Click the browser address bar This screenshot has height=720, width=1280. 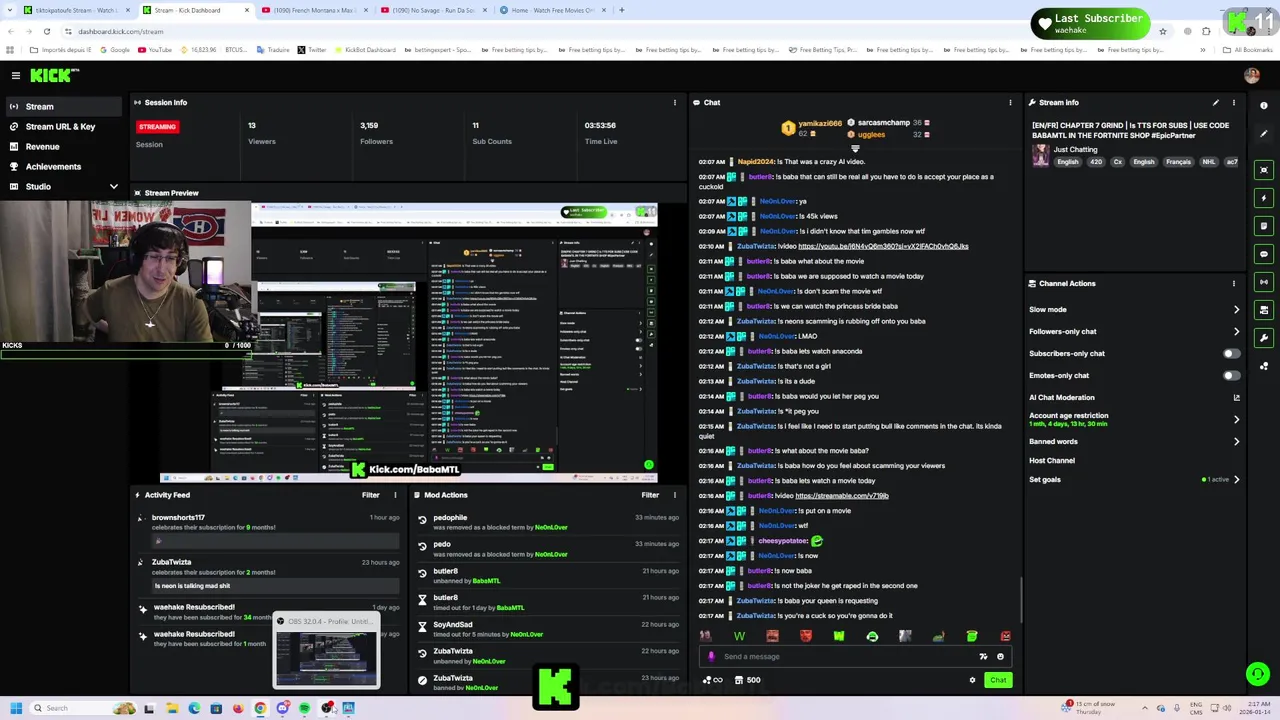[600, 31]
